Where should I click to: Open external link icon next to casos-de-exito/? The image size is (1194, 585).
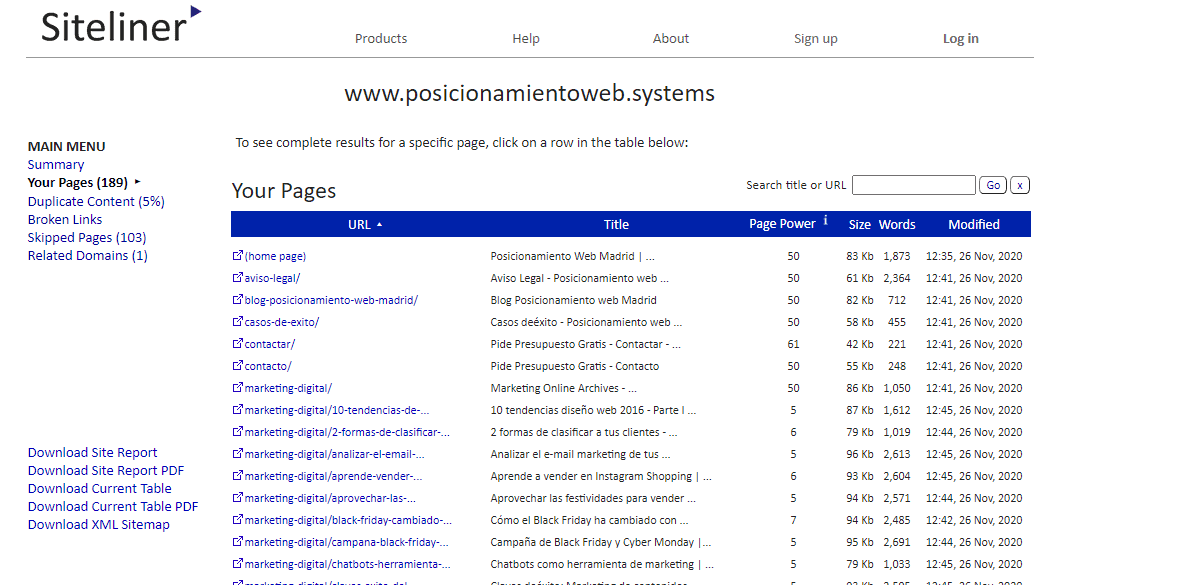[x=238, y=322]
